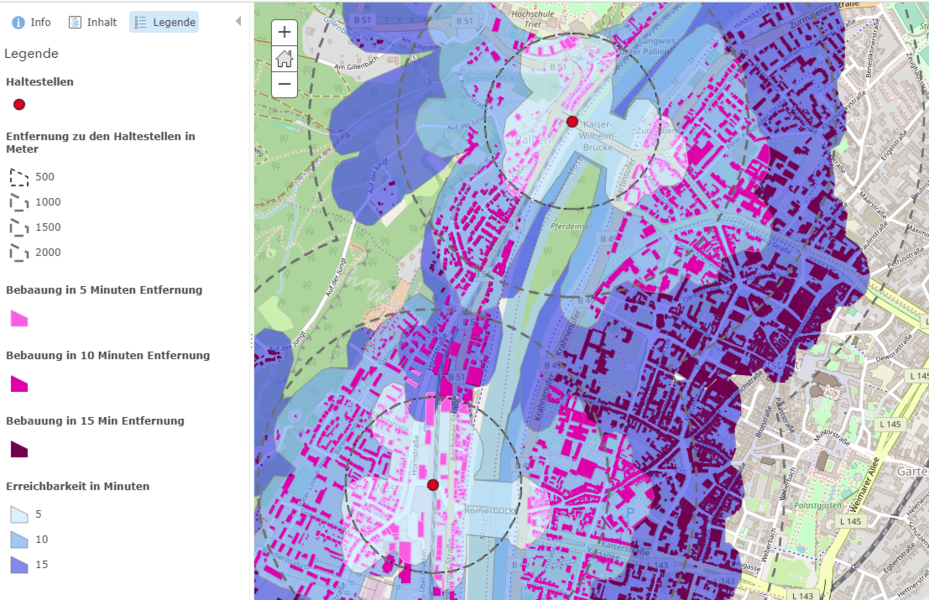The image size is (929, 600).
Task: Click the 1500 meter dashed legend symbol
Action: (19, 227)
